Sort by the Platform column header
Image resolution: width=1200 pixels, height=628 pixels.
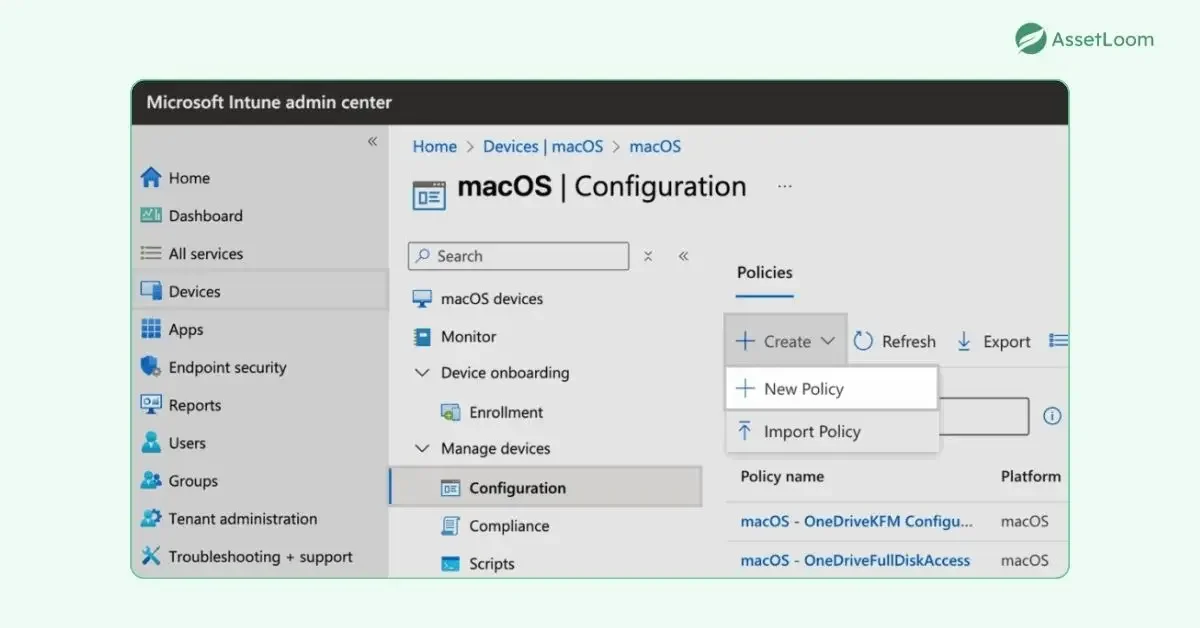click(x=1031, y=476)
